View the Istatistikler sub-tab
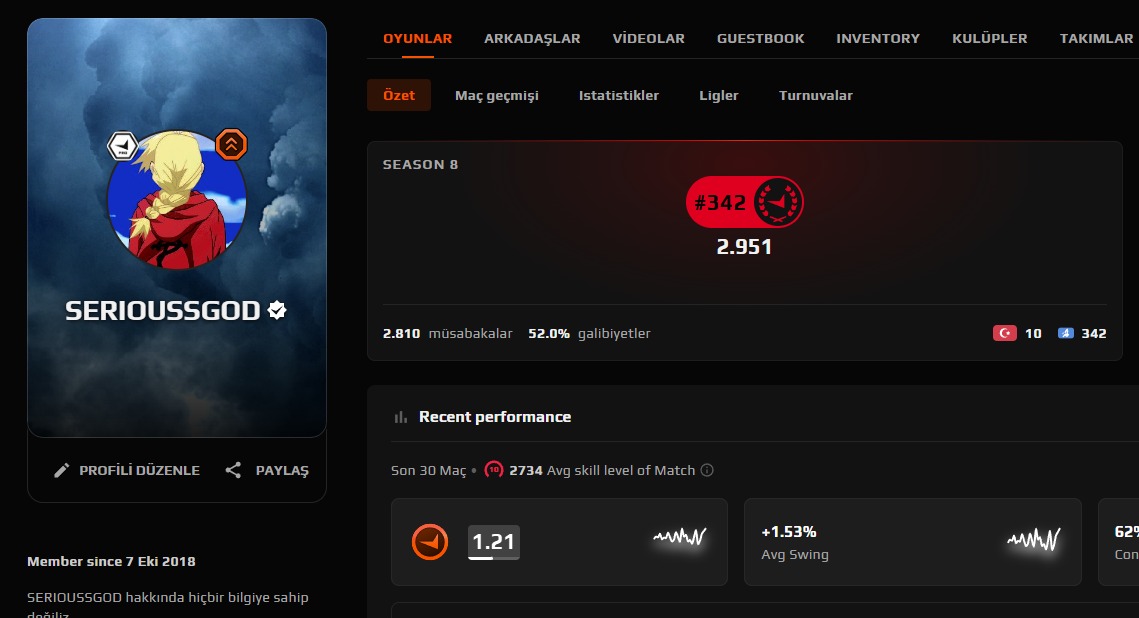Screen dimensions: 1139x618 click(619, 95)
